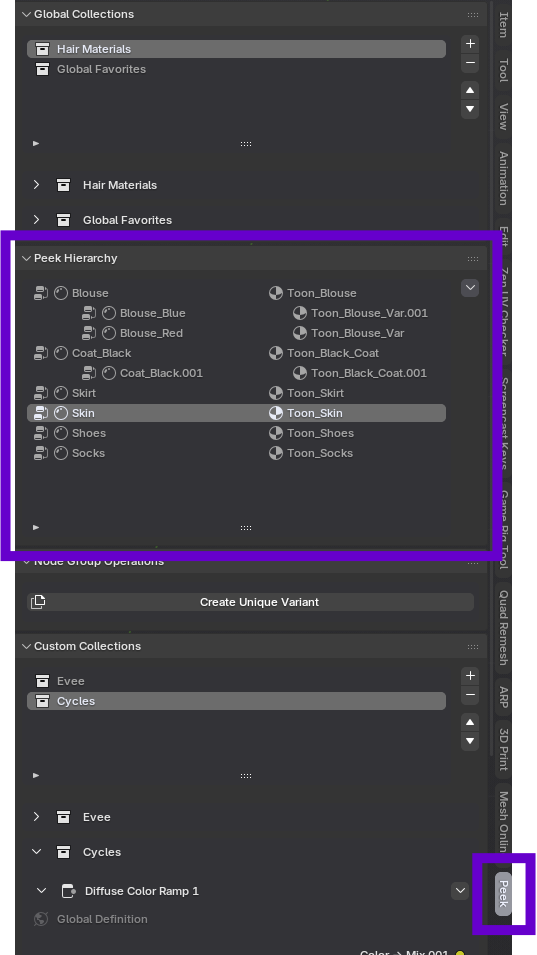Click the Toon_Black_Coat.001 material icon
The height and width of the screenshot is (955, 537).
(300, 373)
